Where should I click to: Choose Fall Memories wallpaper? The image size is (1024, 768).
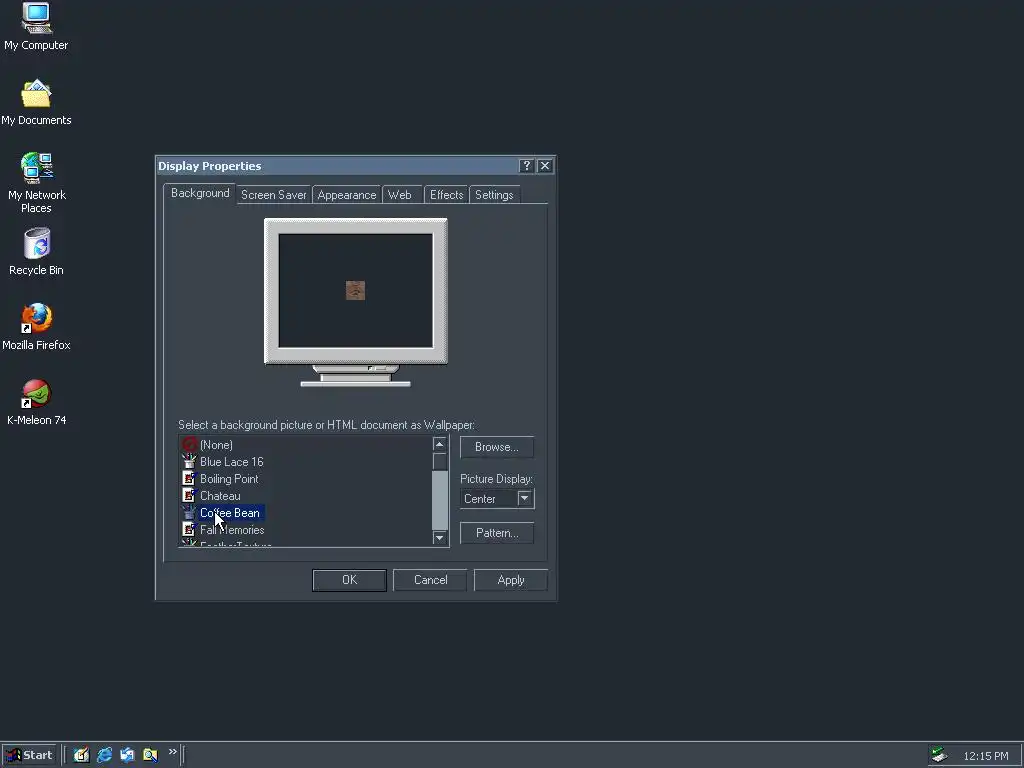232,530
